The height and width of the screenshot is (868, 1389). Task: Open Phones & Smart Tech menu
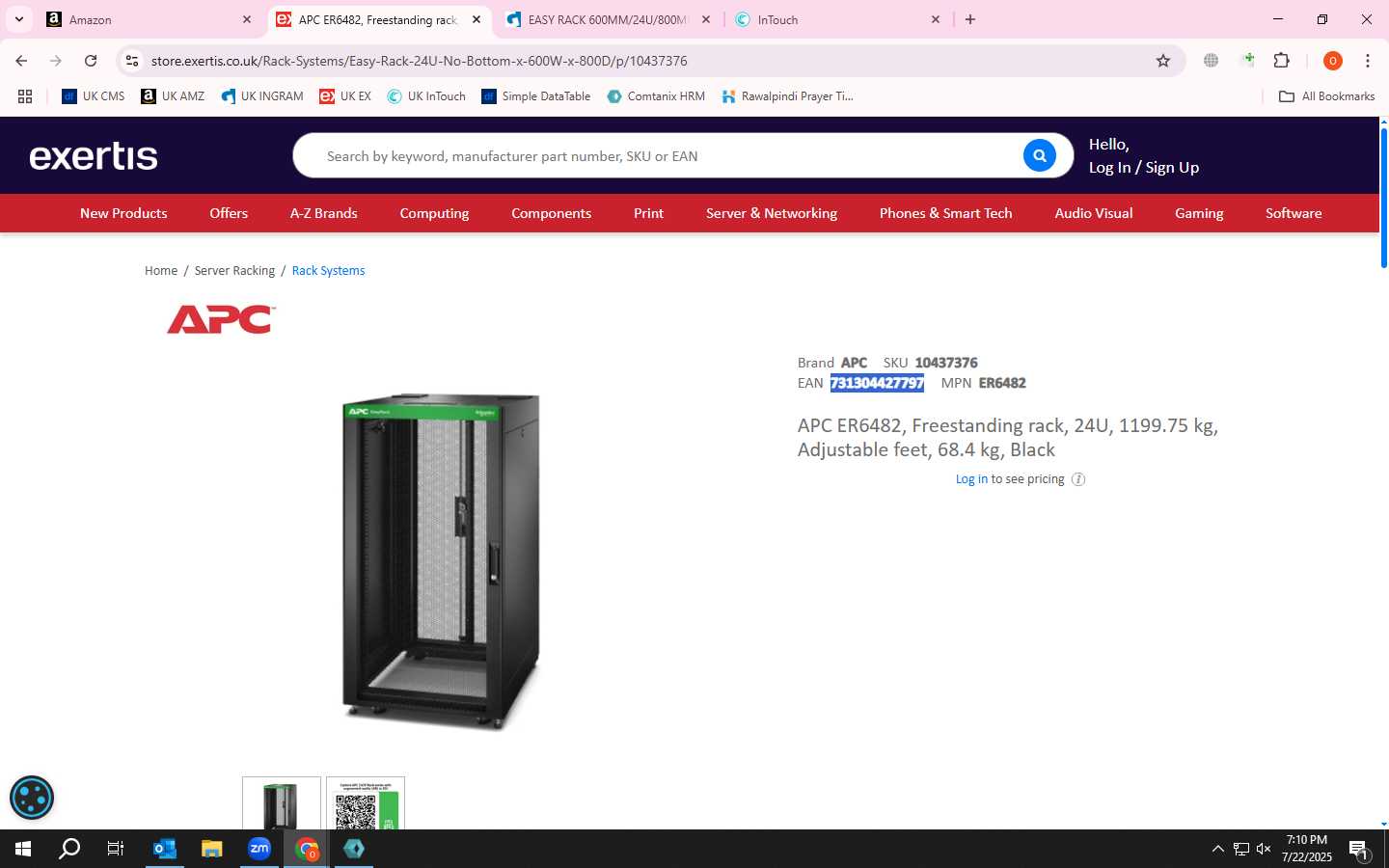coord(945,213)
